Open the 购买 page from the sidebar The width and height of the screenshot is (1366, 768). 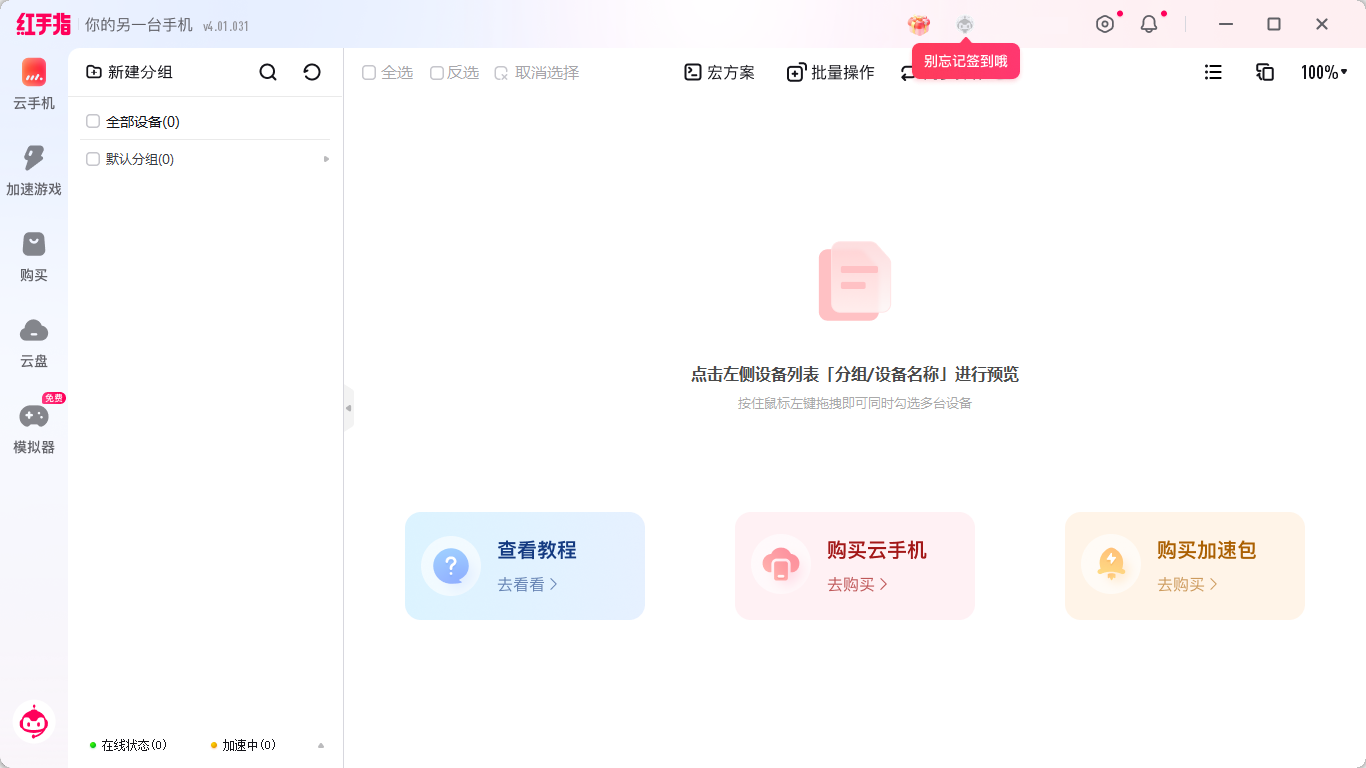click(x=33, y=258)
